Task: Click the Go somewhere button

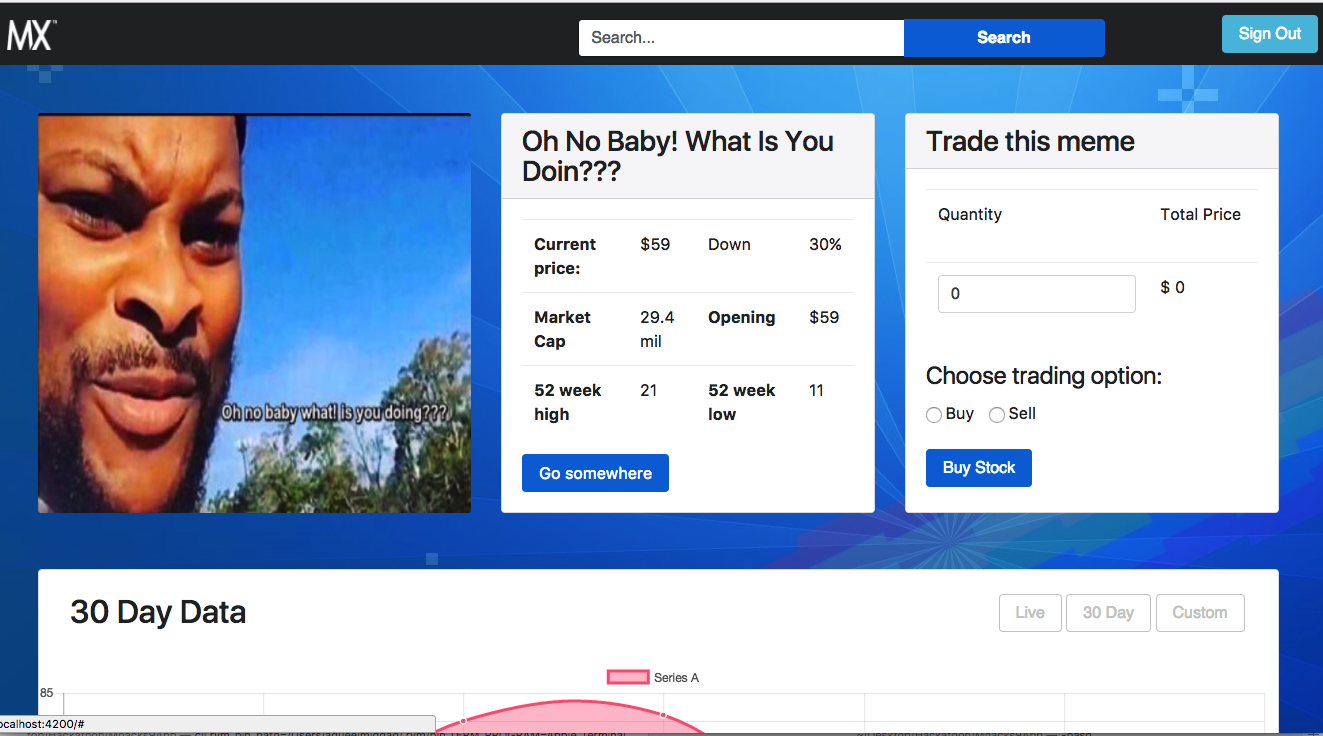Action: tap(595, 473)
